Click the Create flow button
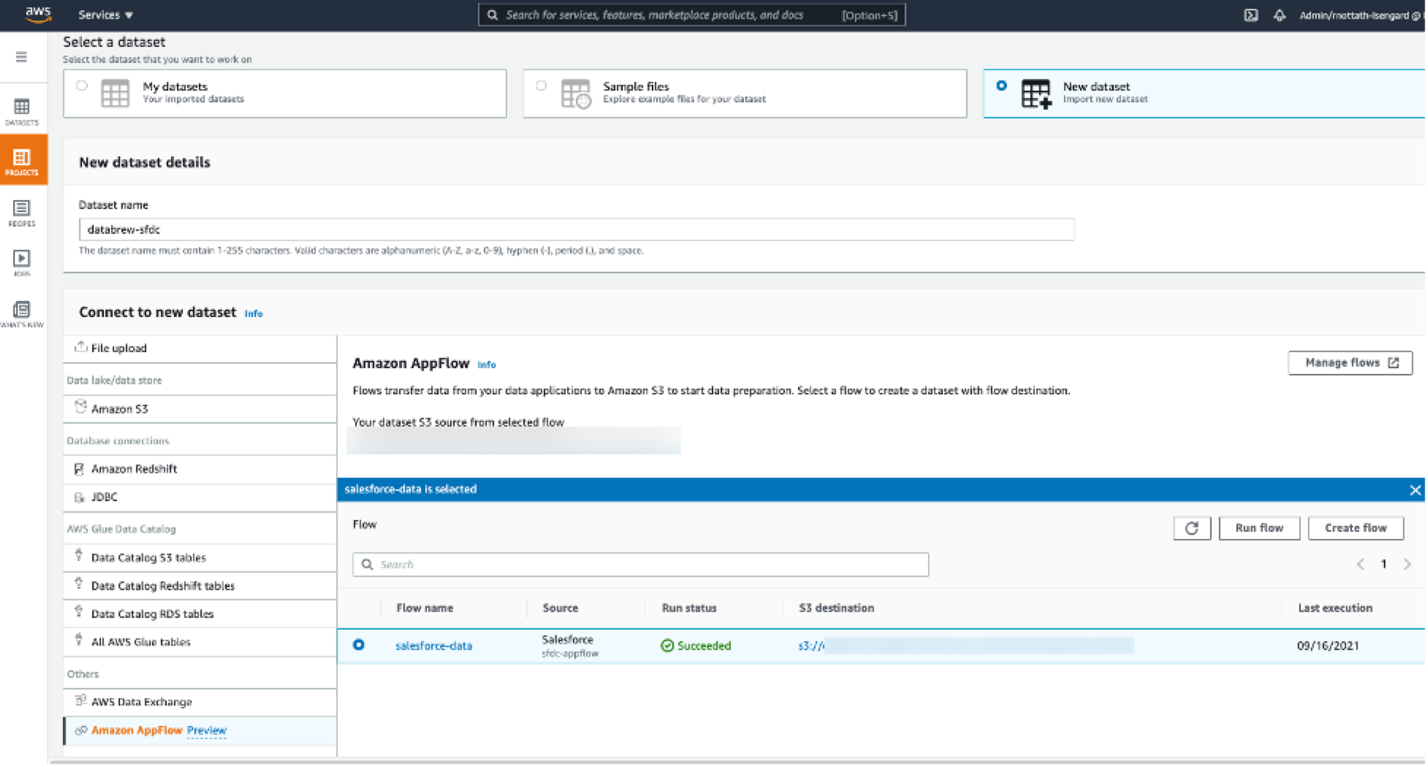1428x767 pixels. coord(1356,528)
